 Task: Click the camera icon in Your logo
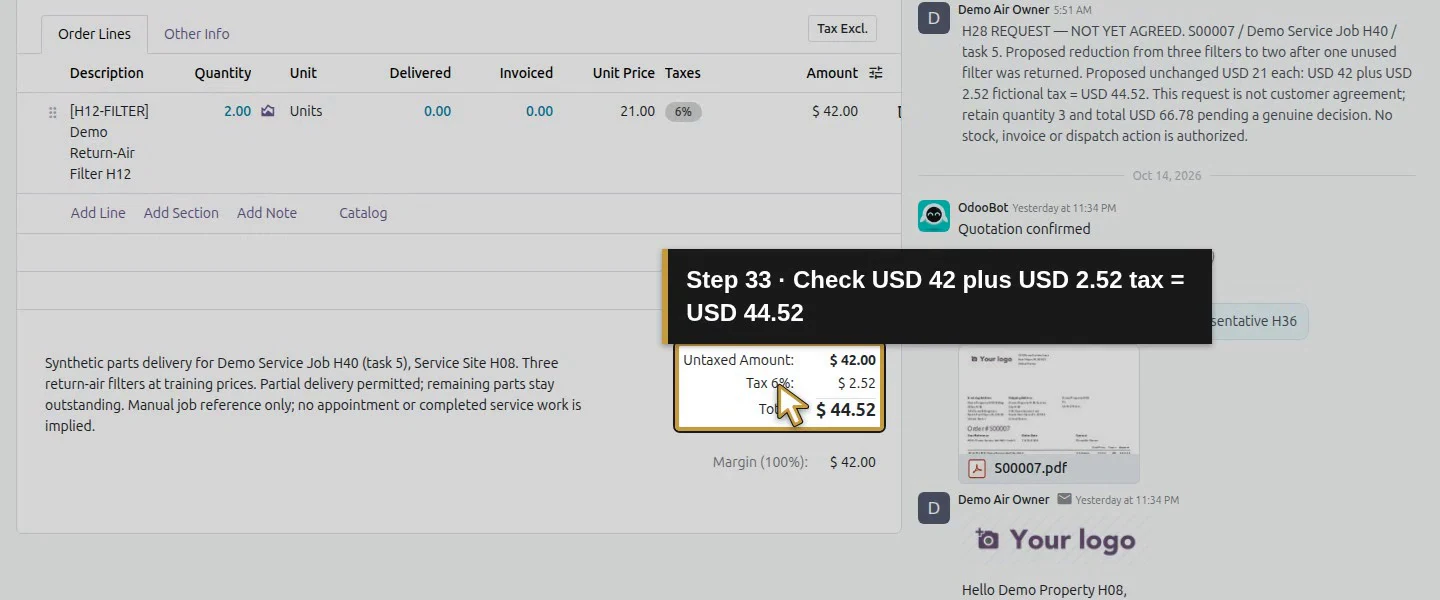click(988, 540)
